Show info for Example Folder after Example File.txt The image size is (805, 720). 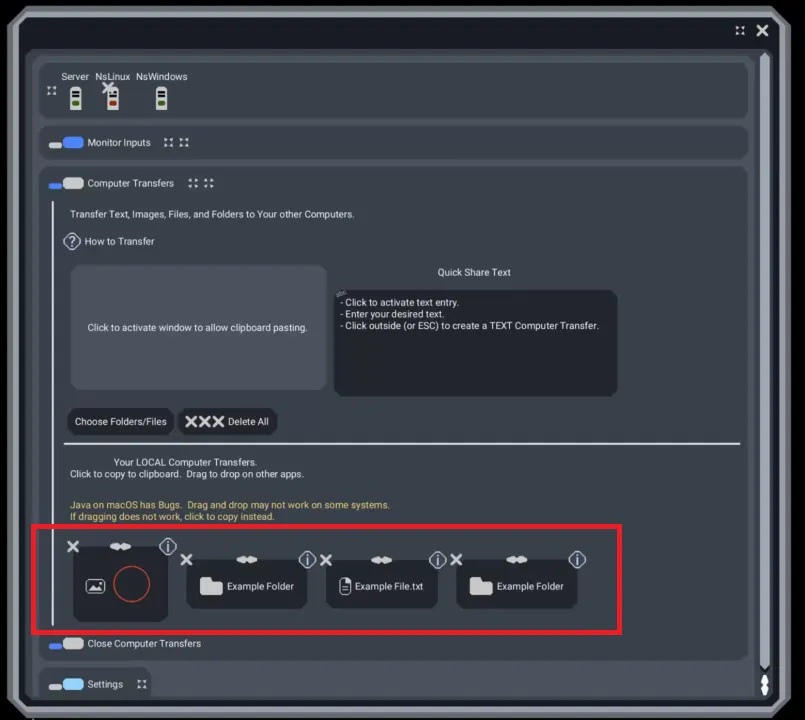(x=577, y=559)
